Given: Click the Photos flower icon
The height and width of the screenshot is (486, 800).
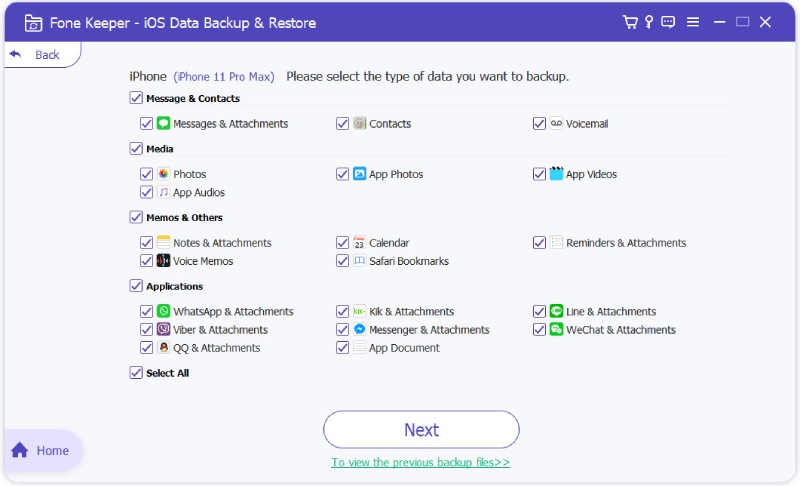Looking at the screenshot, I should [x=163, y=174].
